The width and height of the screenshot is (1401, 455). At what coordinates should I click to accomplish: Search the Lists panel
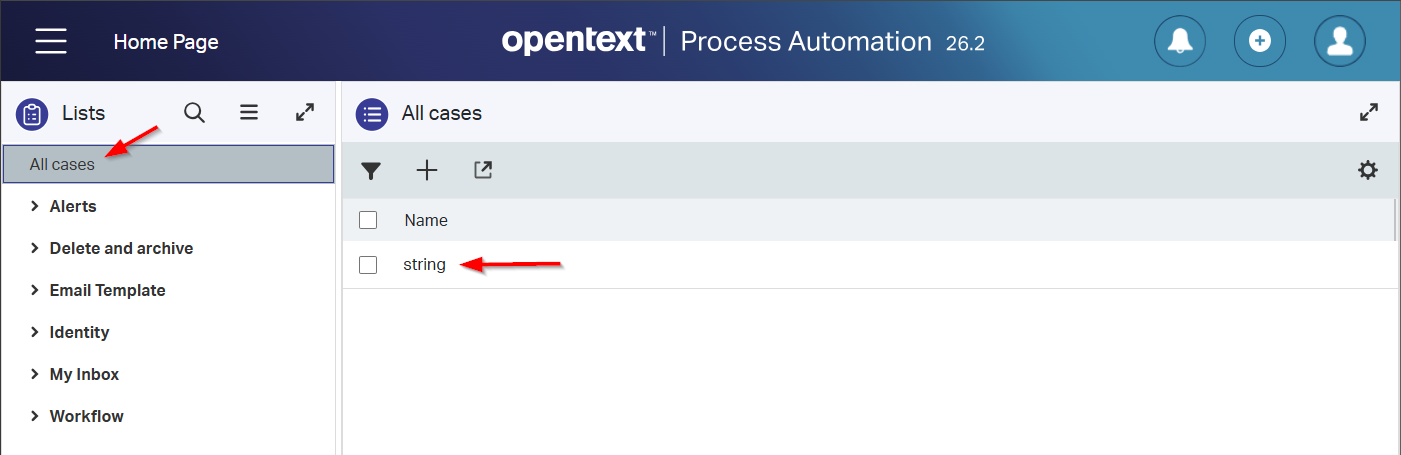click(x=195, y=113)
